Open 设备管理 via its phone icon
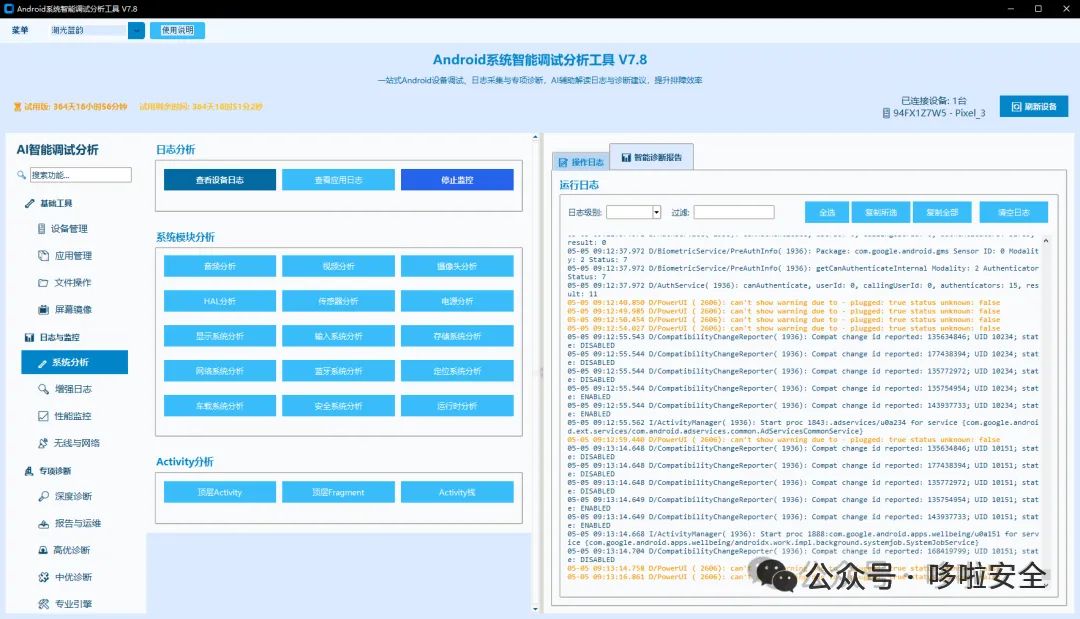The width and height of the screenshot is (1080, 619). click(41, 229)
